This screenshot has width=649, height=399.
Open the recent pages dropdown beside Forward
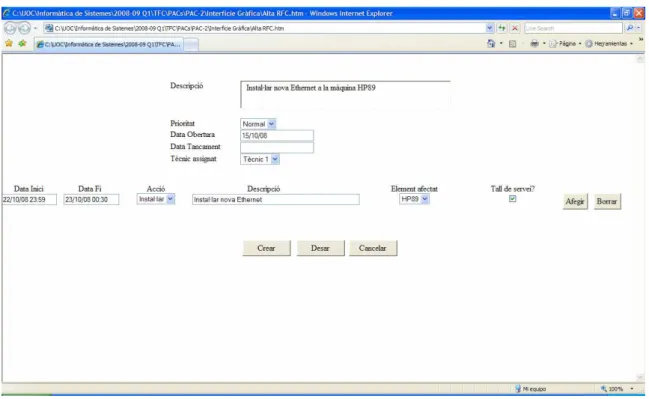pos(36,28)
